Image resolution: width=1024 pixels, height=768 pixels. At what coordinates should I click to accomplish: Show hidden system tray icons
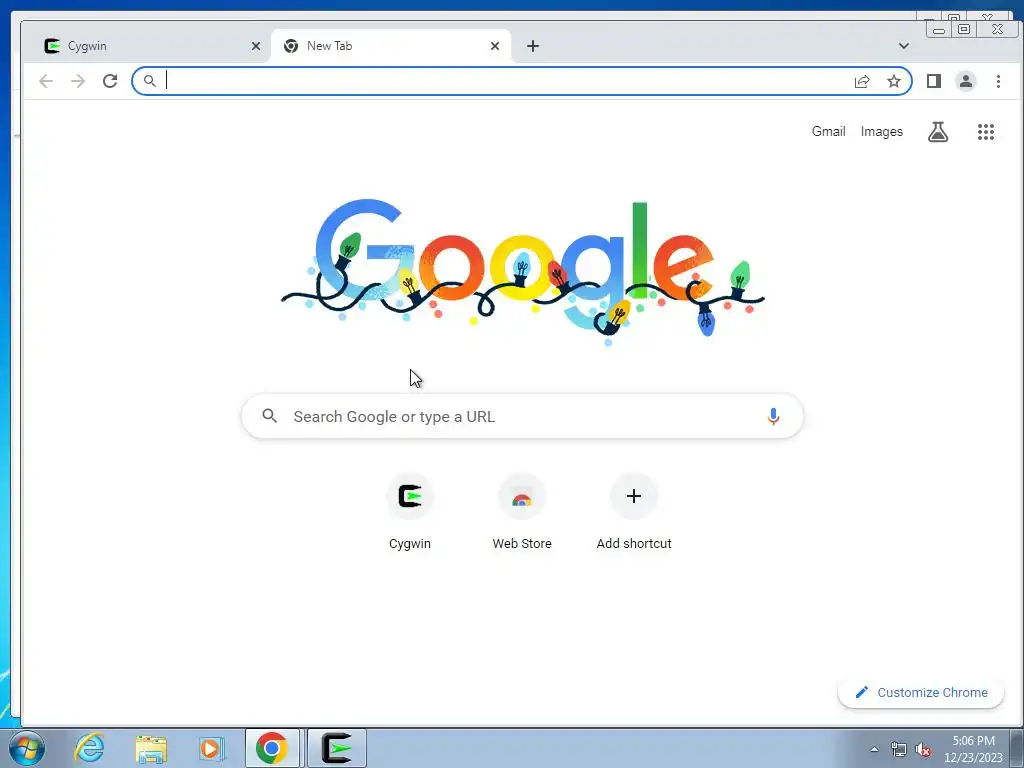click(874, 749)
